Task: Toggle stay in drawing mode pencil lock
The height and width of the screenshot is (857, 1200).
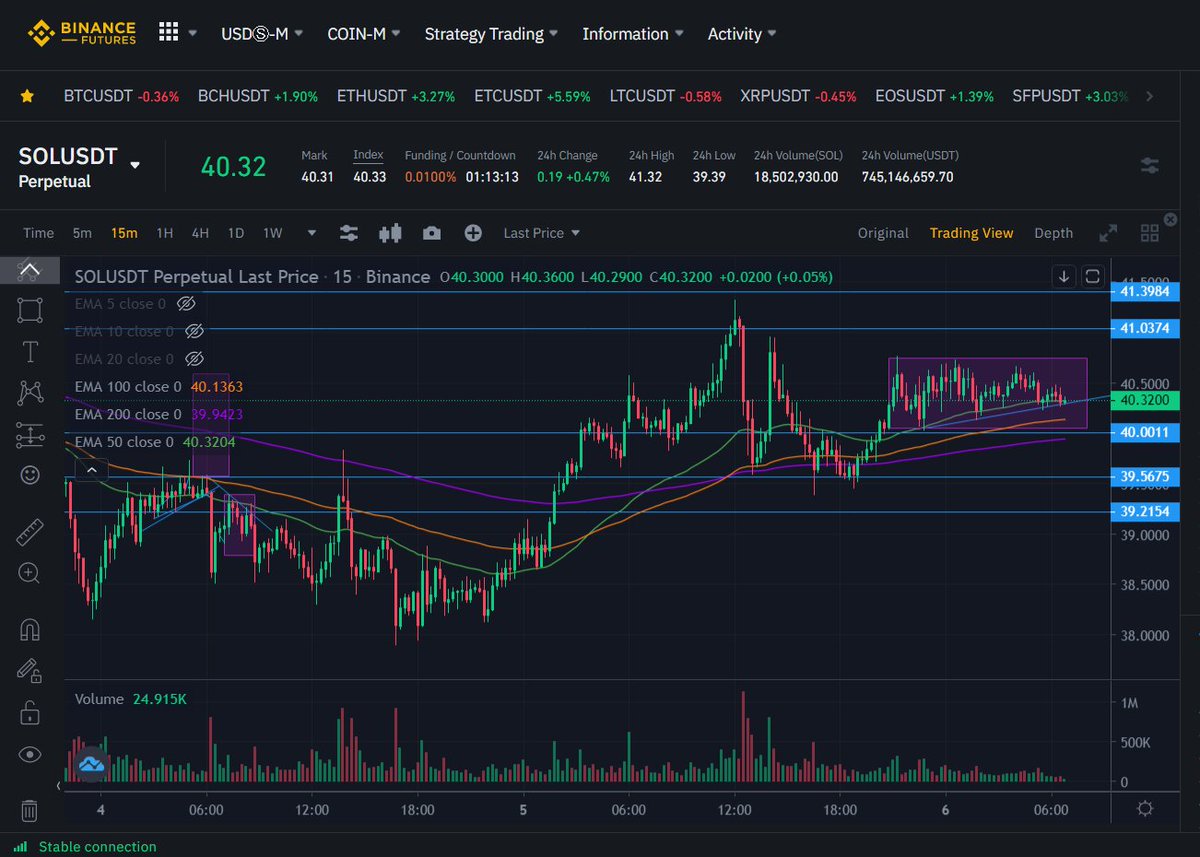Action: pyautogui.click(x=30, y=671)
